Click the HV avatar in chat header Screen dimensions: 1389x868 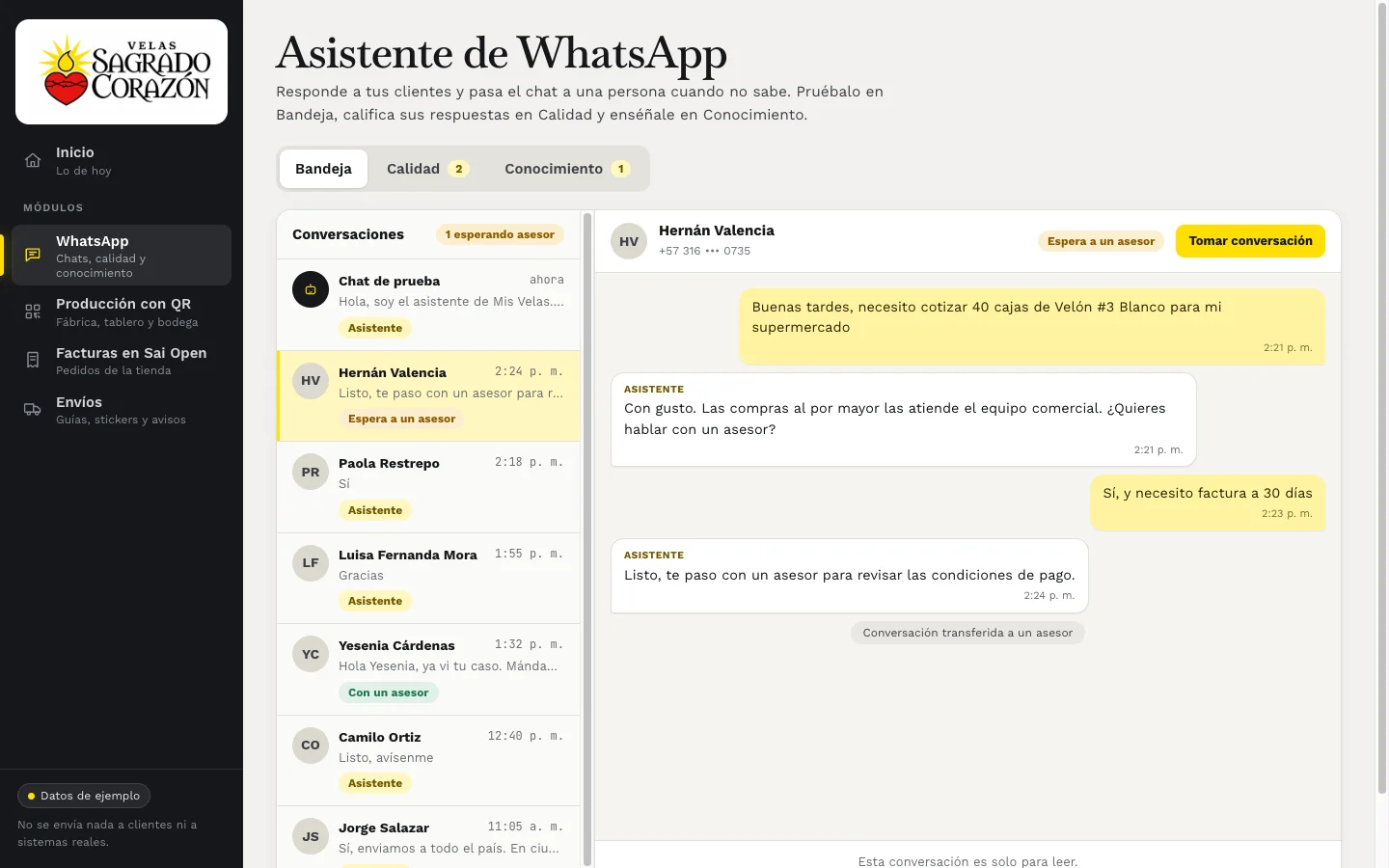tap(629, 241)
